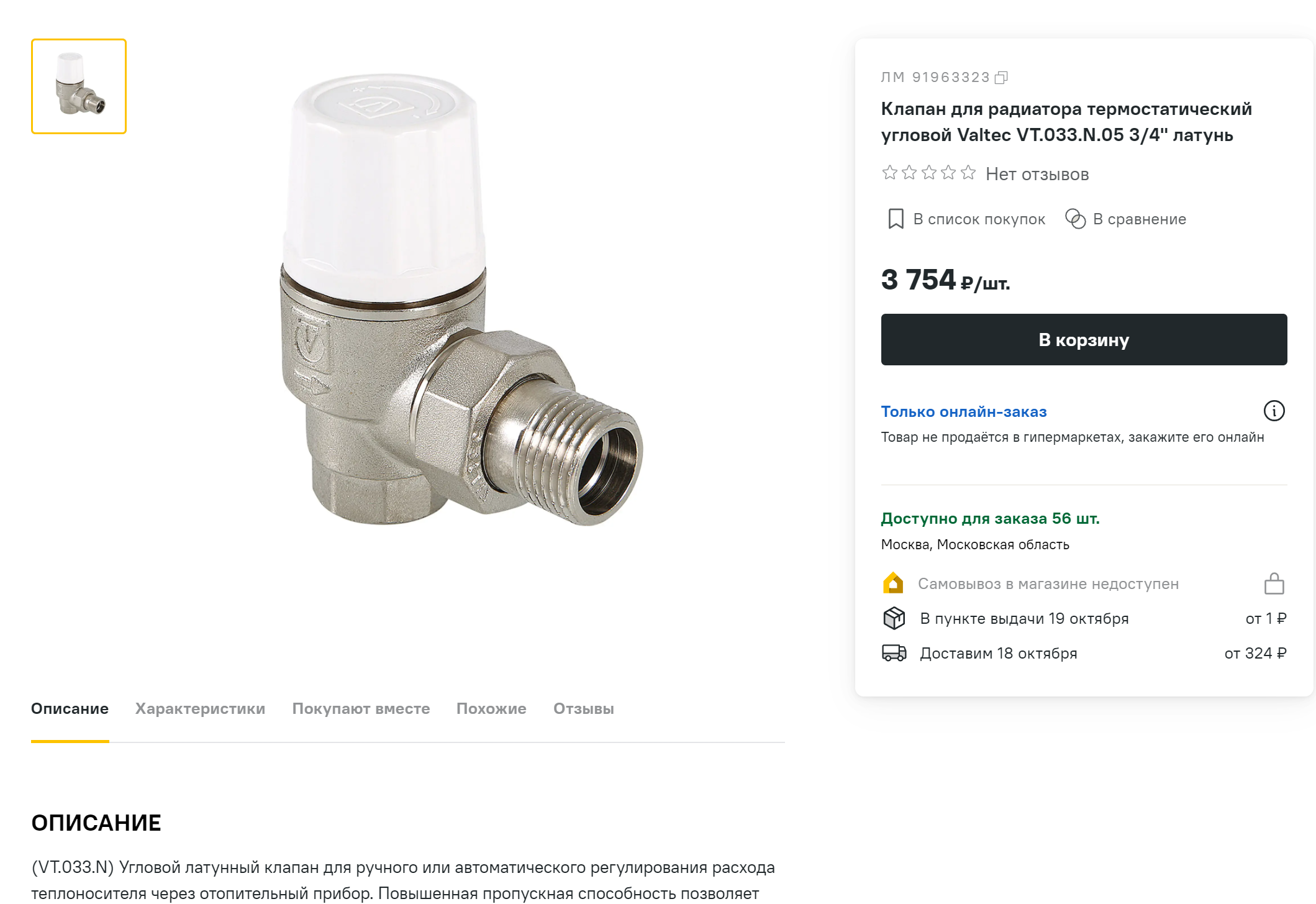
Task: Select the valve thumbnail image
Action: coord(79,86)
